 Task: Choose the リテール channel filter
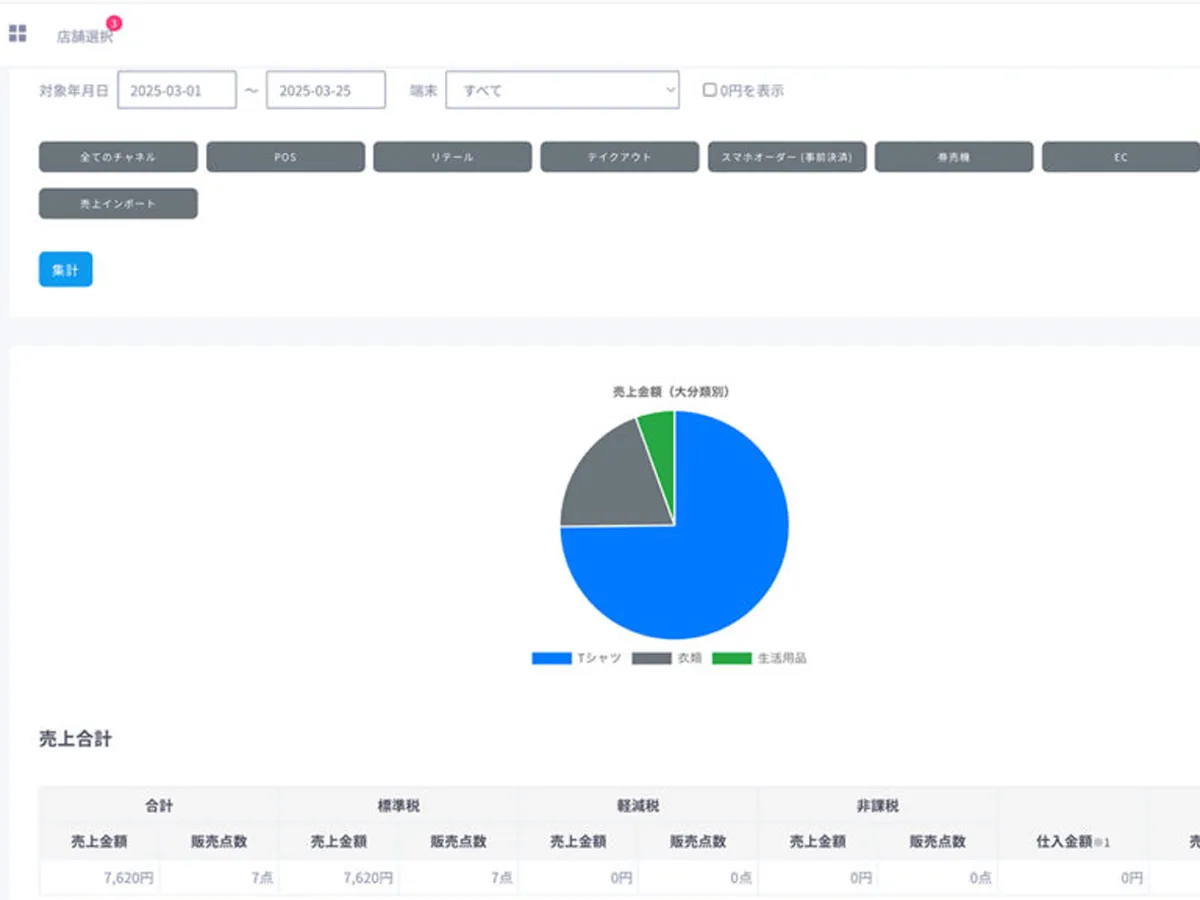pos(452,157)
